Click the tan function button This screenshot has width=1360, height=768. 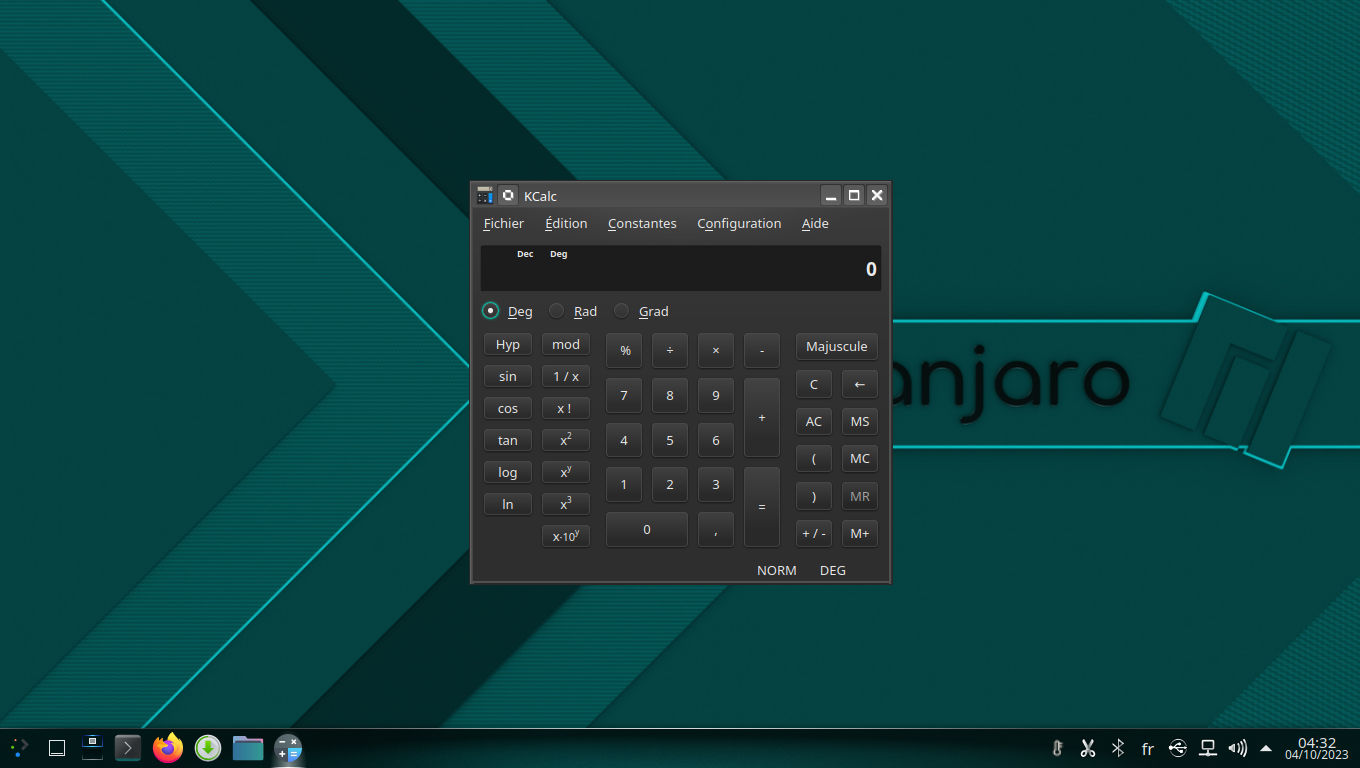pos(508,440)
